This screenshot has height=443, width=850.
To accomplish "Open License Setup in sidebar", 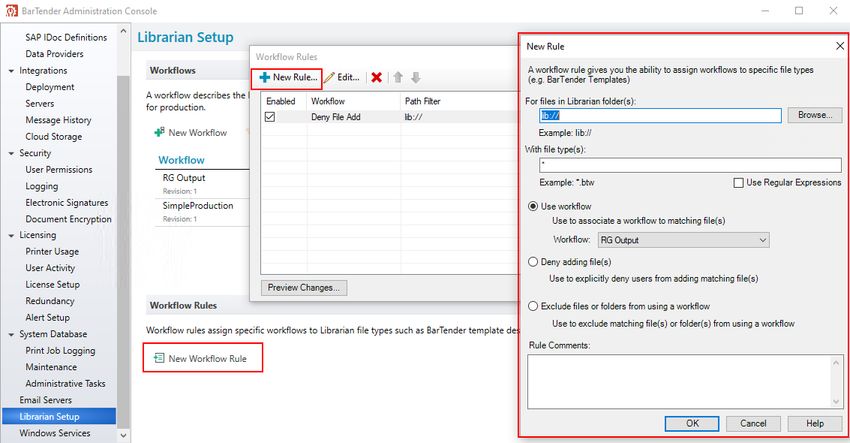I will click(x=53, y=284).
